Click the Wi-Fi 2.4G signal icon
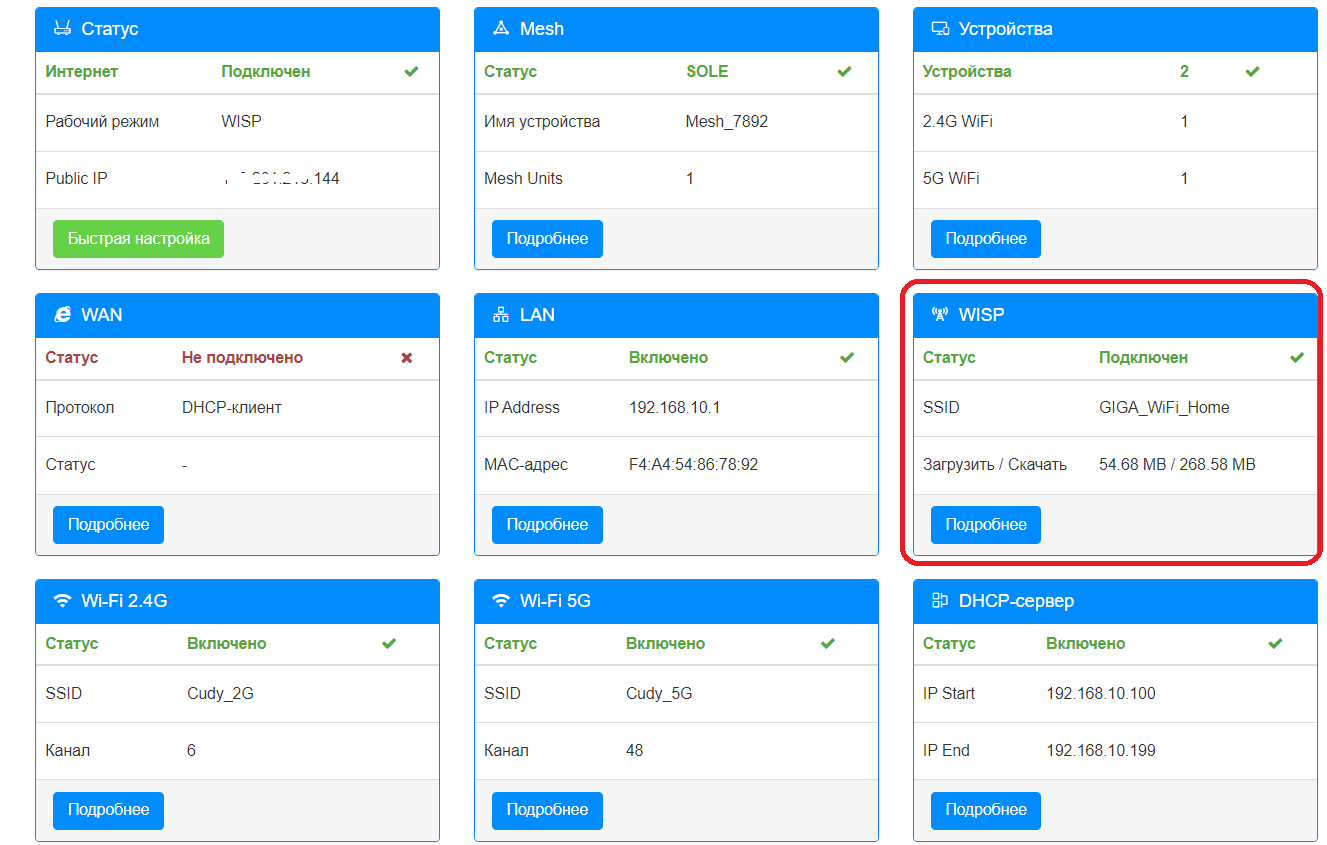The width and height of the screenshot is (1327, 845). point(62,601)
